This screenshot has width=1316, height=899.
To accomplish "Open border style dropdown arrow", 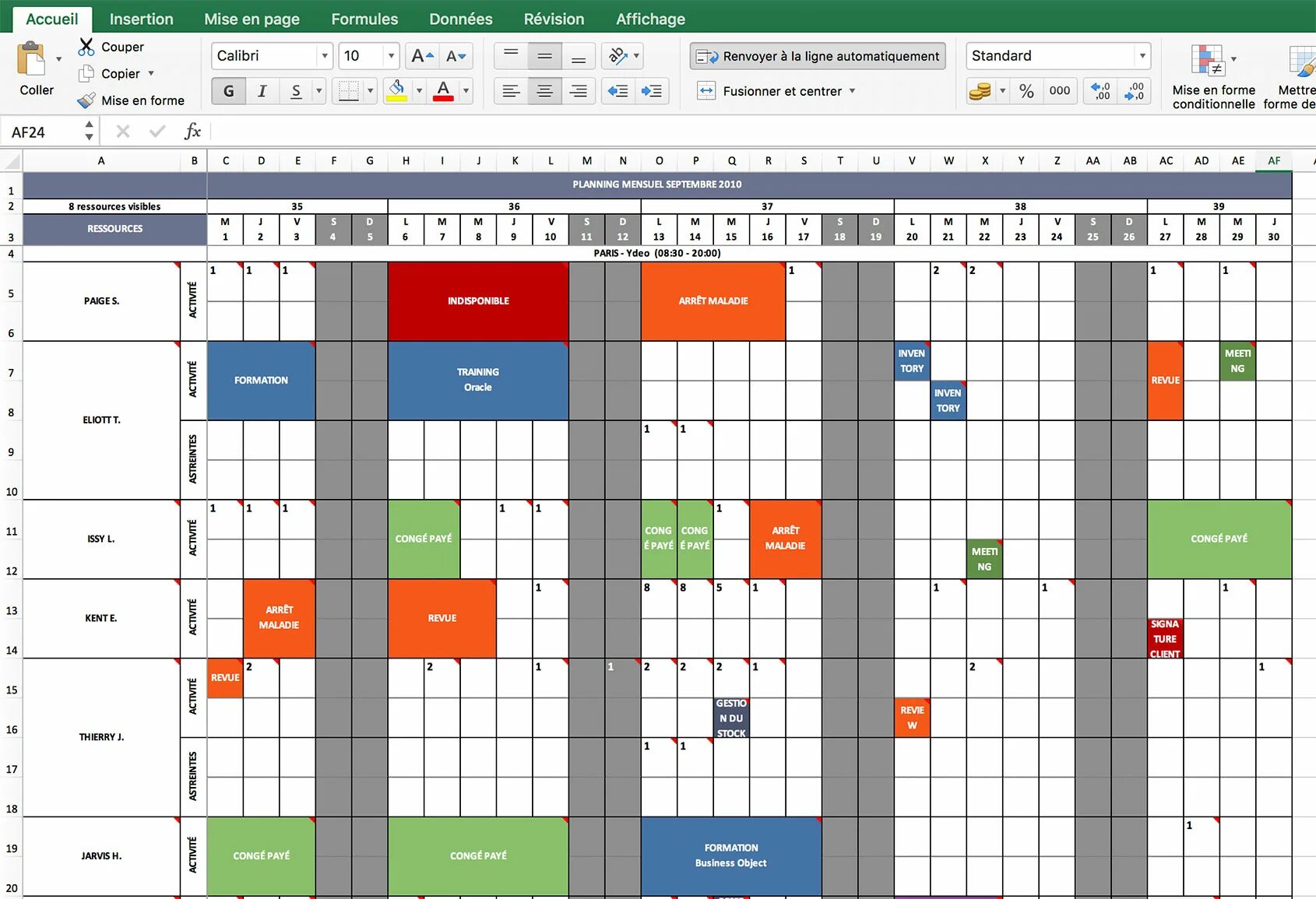I will click(370, 91).
